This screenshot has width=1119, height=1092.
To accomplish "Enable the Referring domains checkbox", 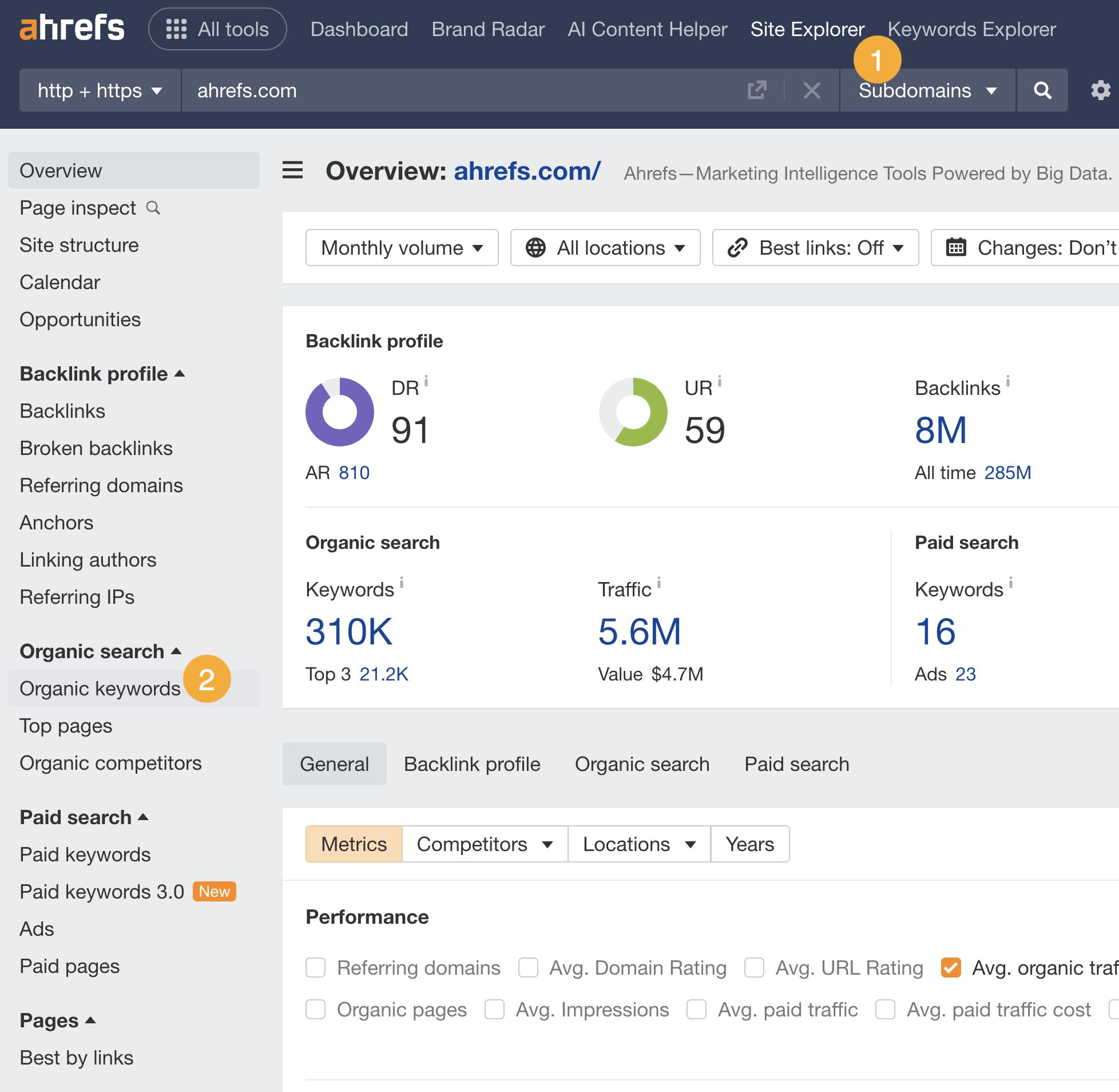I will pyautogui.click(x=315, y=968).
